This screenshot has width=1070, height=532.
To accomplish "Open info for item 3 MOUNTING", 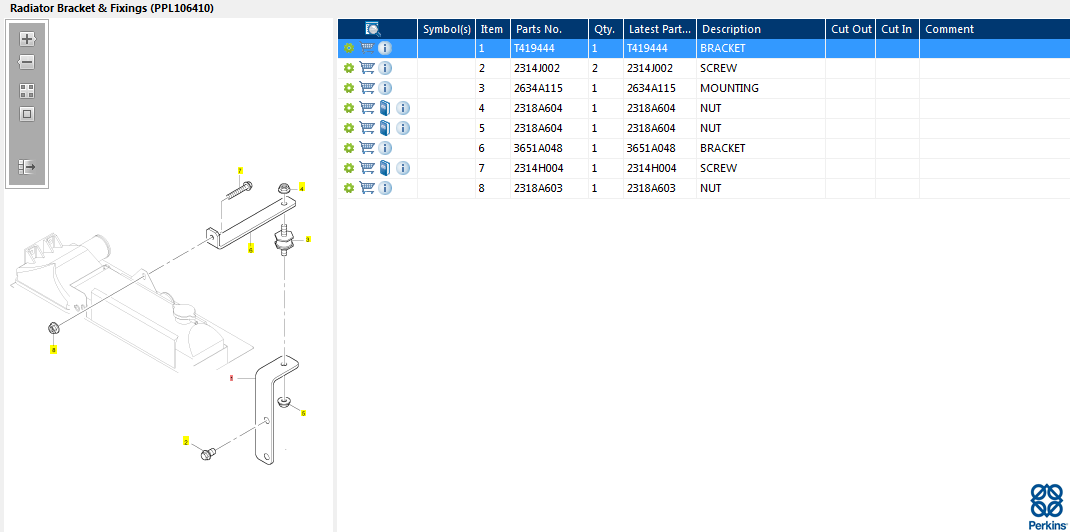I will coord(385,88).
